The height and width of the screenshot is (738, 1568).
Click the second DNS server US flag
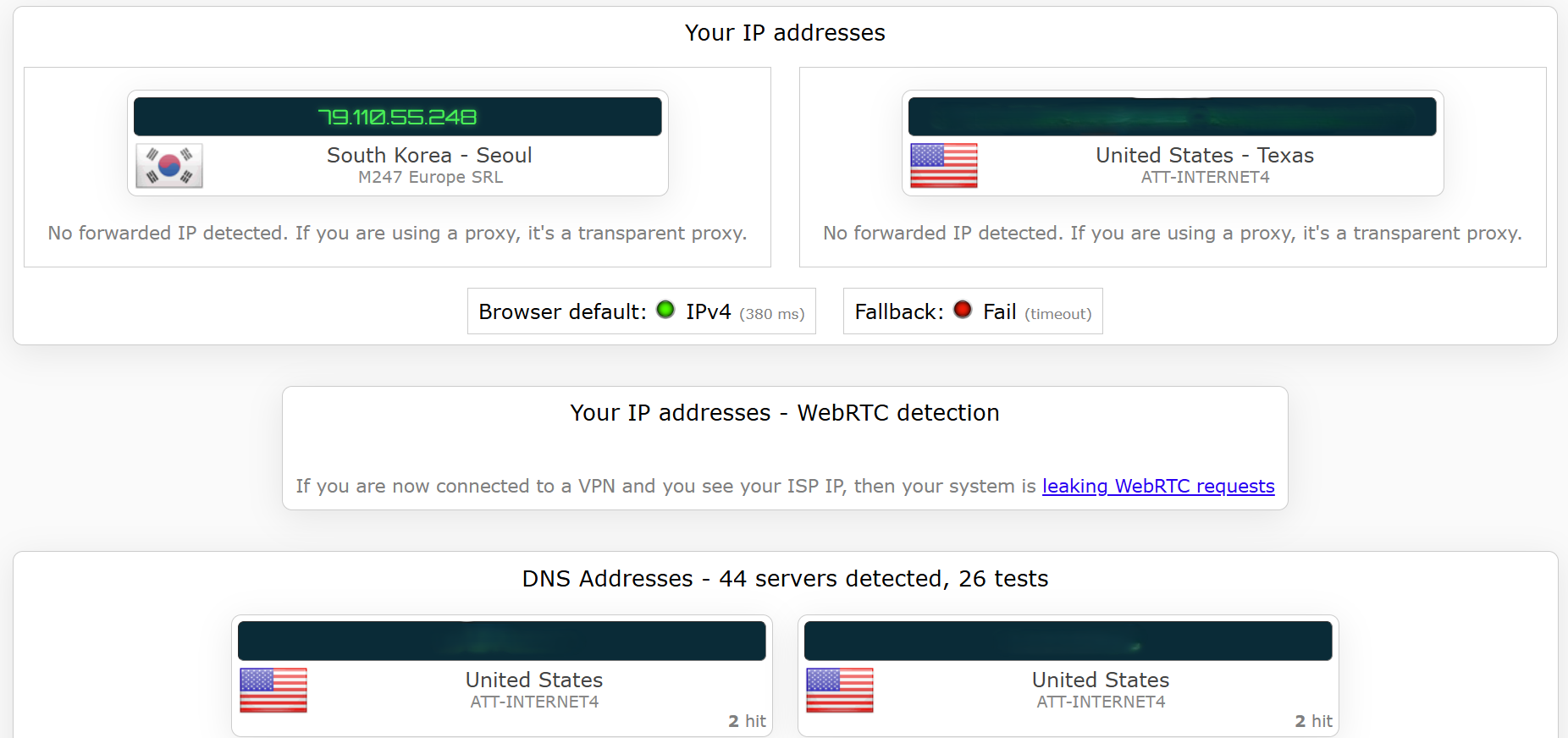[840, 690]
